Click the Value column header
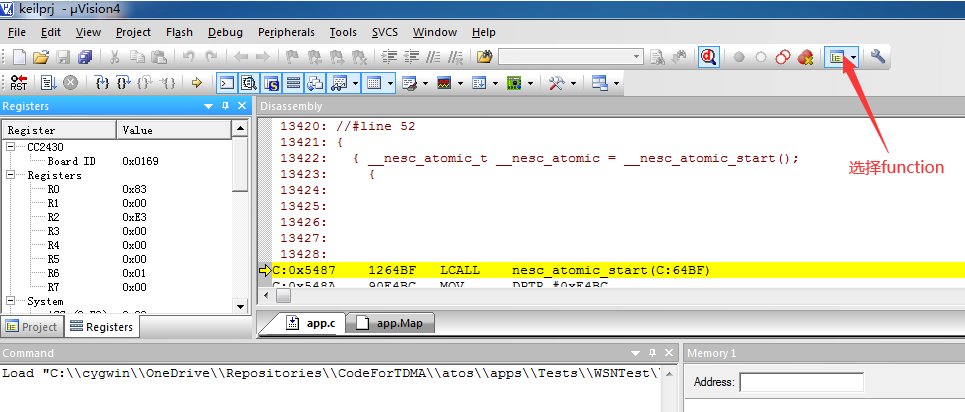965x412 pixels. (x=174, y=130)
